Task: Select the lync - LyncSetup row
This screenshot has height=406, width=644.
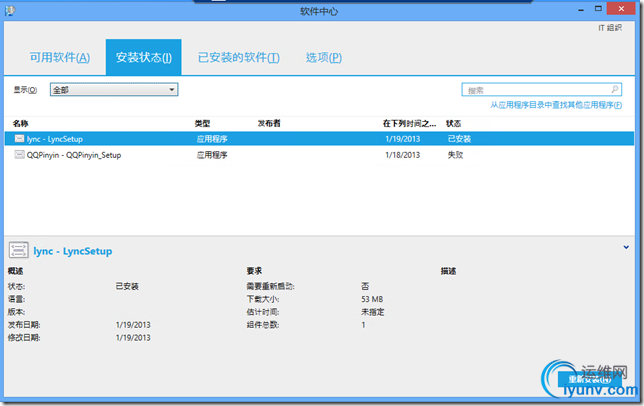Action: coord(319,139)
